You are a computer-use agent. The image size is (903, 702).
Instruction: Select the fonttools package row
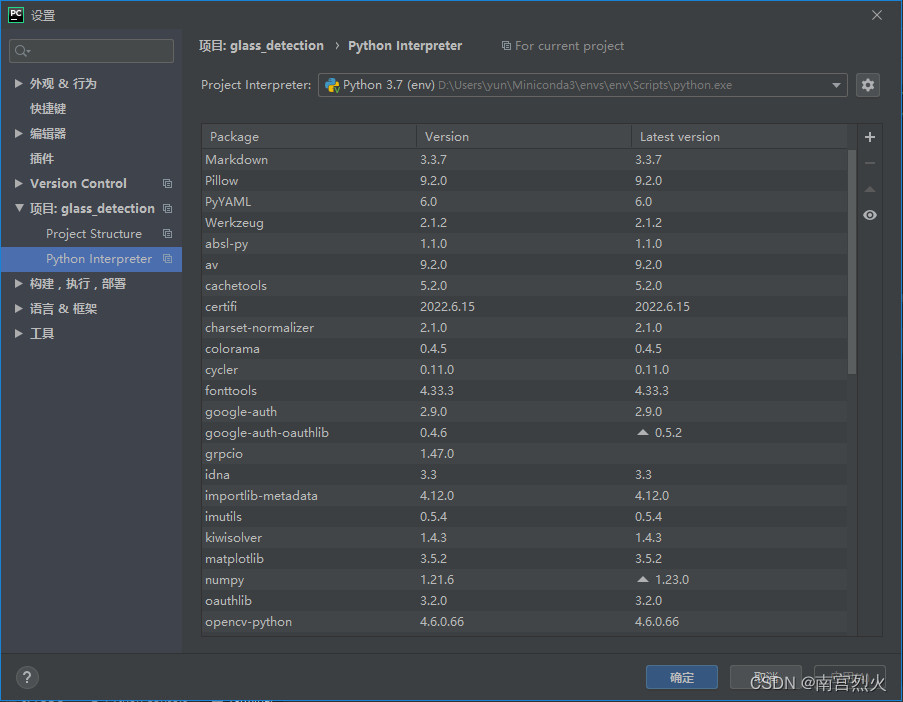[525, 391]
